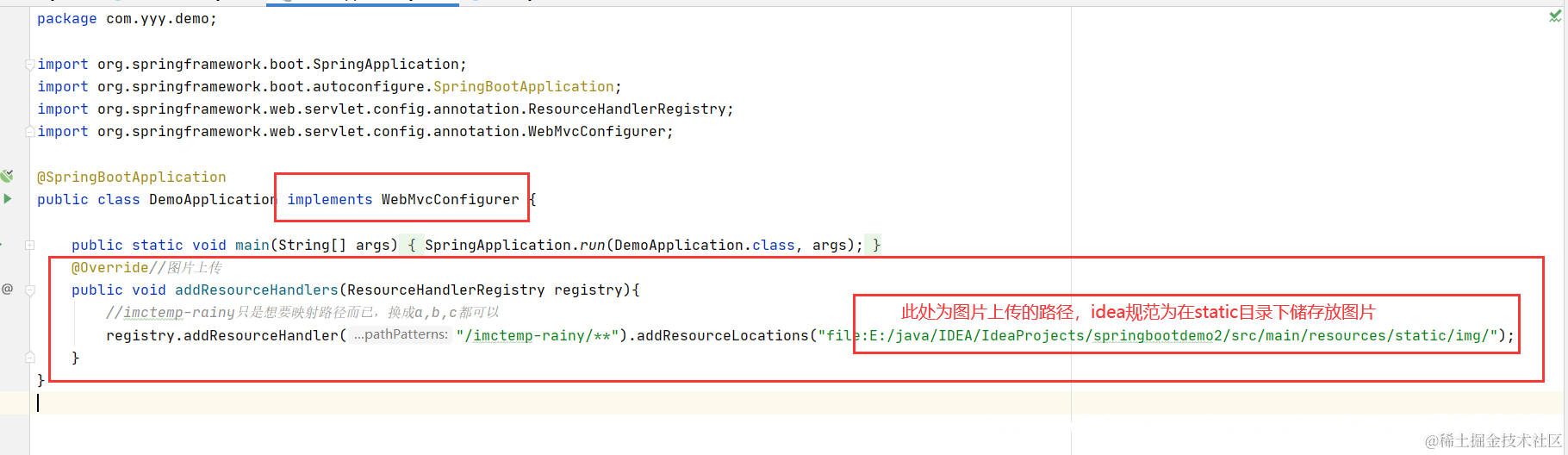1568x455 pixels.
Task: Click the ResourceHandlerRegistry import line
Action: coord(385,109)
